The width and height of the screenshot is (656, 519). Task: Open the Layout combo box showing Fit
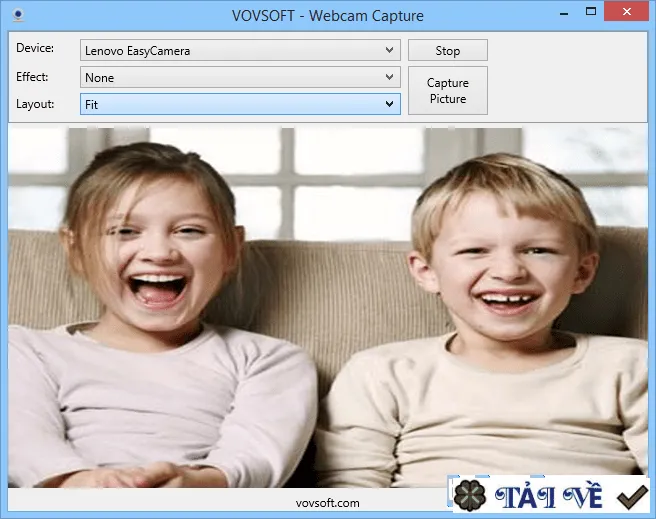point(240,104)
